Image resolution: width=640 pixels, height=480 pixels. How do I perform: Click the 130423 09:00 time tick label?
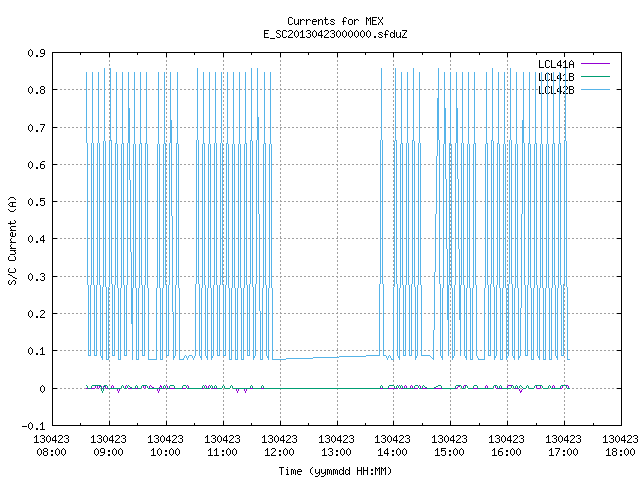click(x=109, y=446)
